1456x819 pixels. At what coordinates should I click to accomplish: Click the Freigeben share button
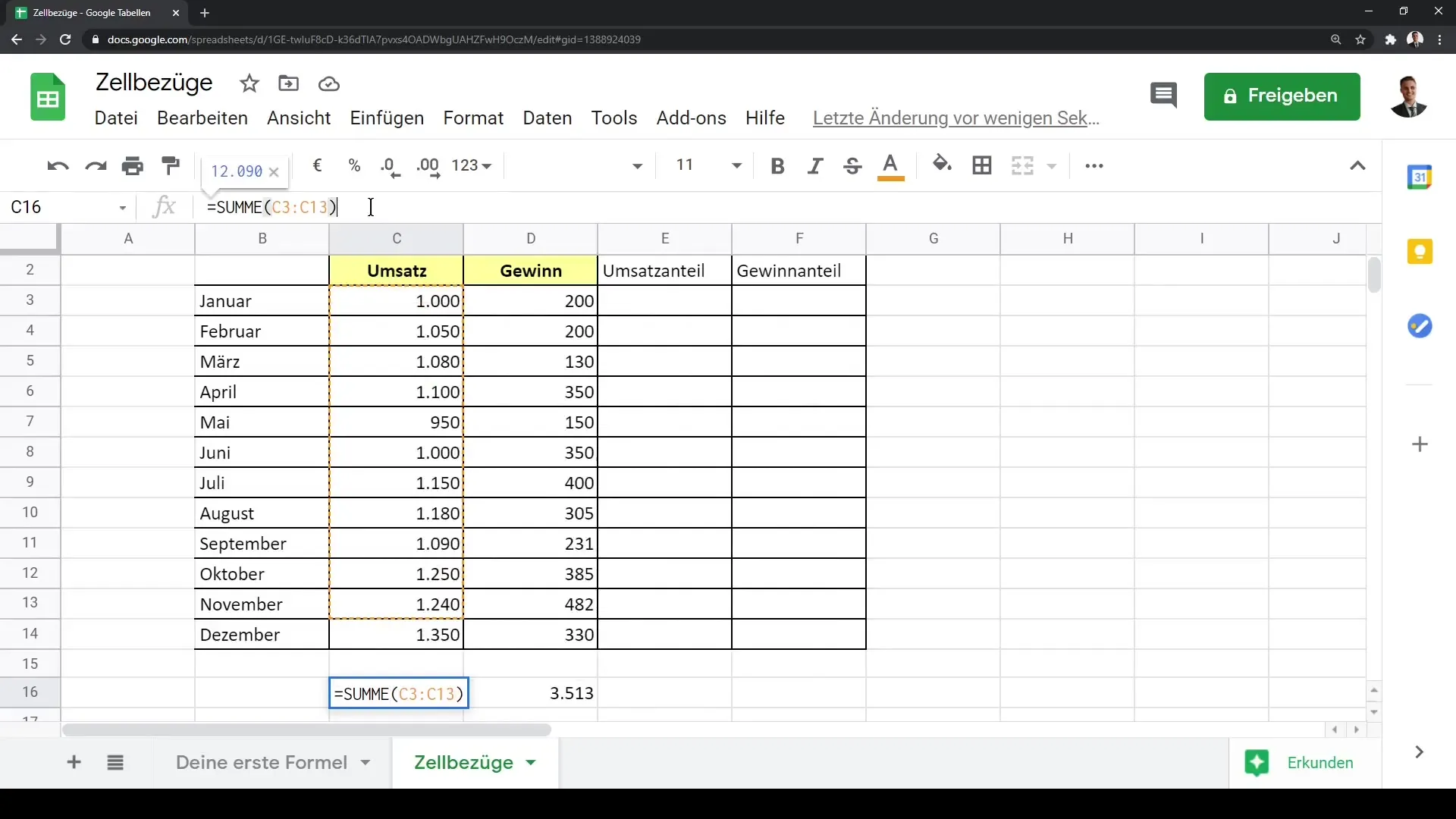tap(1282, 96)
